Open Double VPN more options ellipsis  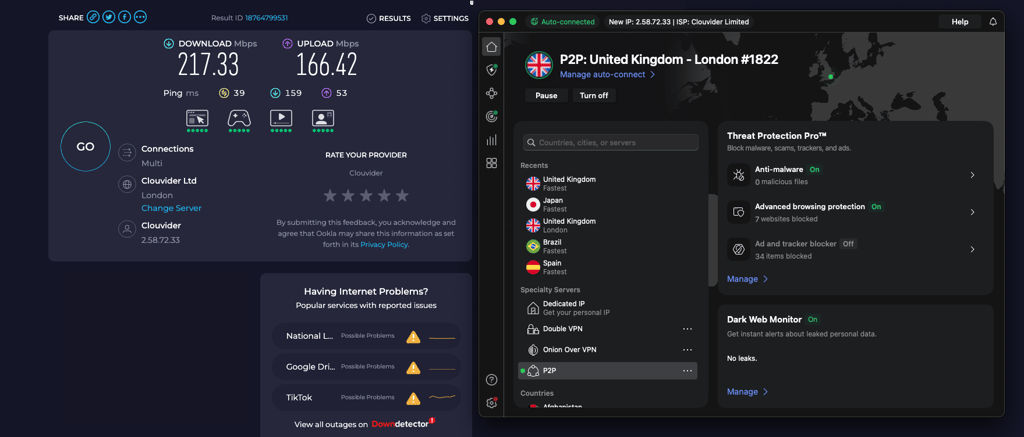point(687,329)
